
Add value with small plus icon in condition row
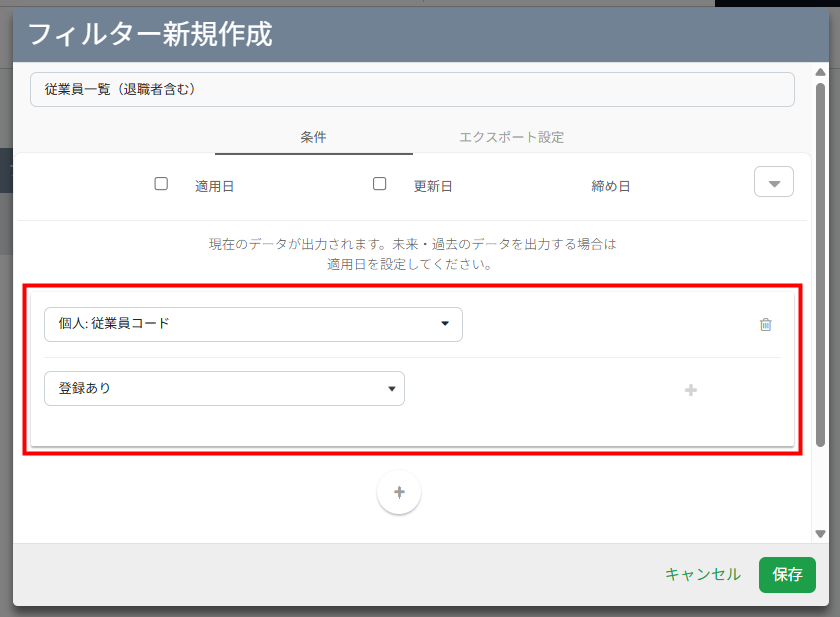[x=691, y=390]
